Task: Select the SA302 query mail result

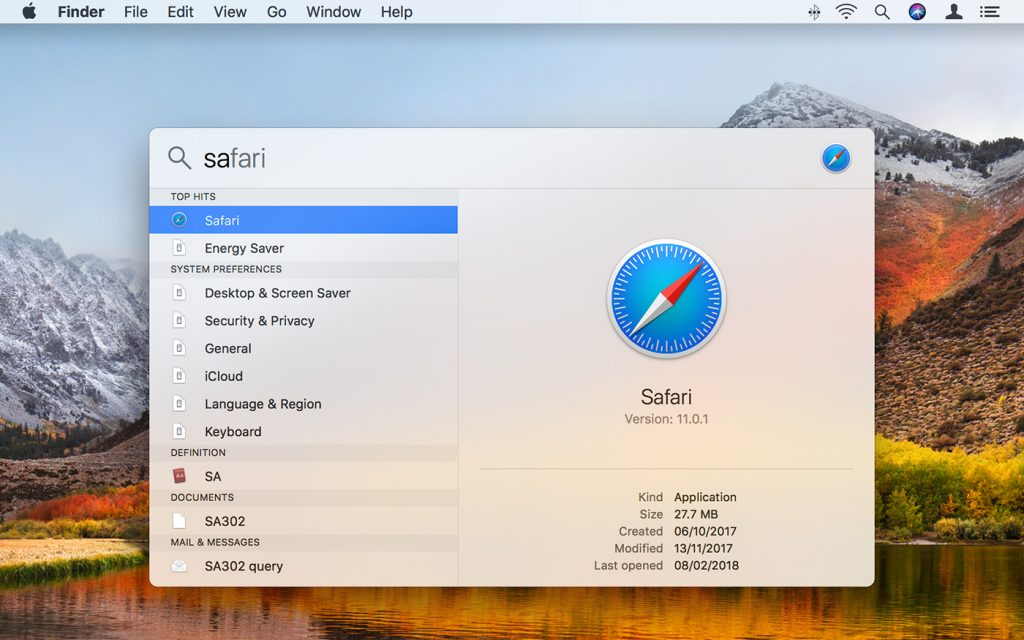Action: tap(303, 566)
